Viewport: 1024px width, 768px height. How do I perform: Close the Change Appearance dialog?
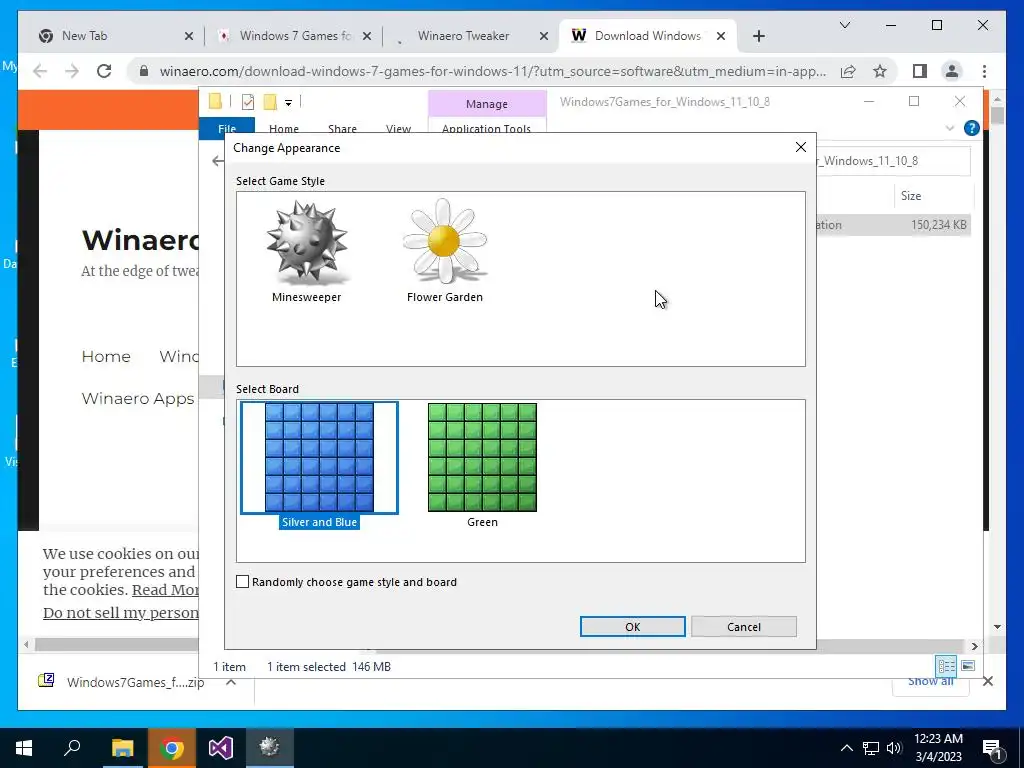tap(801, 148)
